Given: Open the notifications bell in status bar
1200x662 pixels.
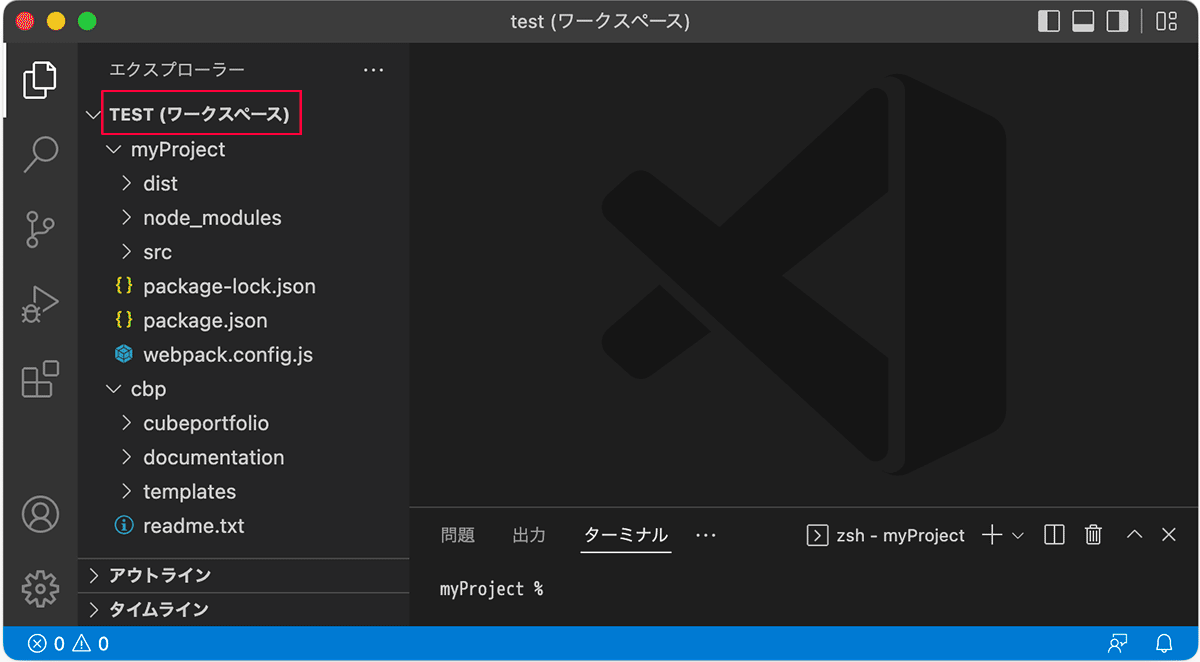Looking at the screenshot, I should pyautogui.click(x=1164, y=643).
